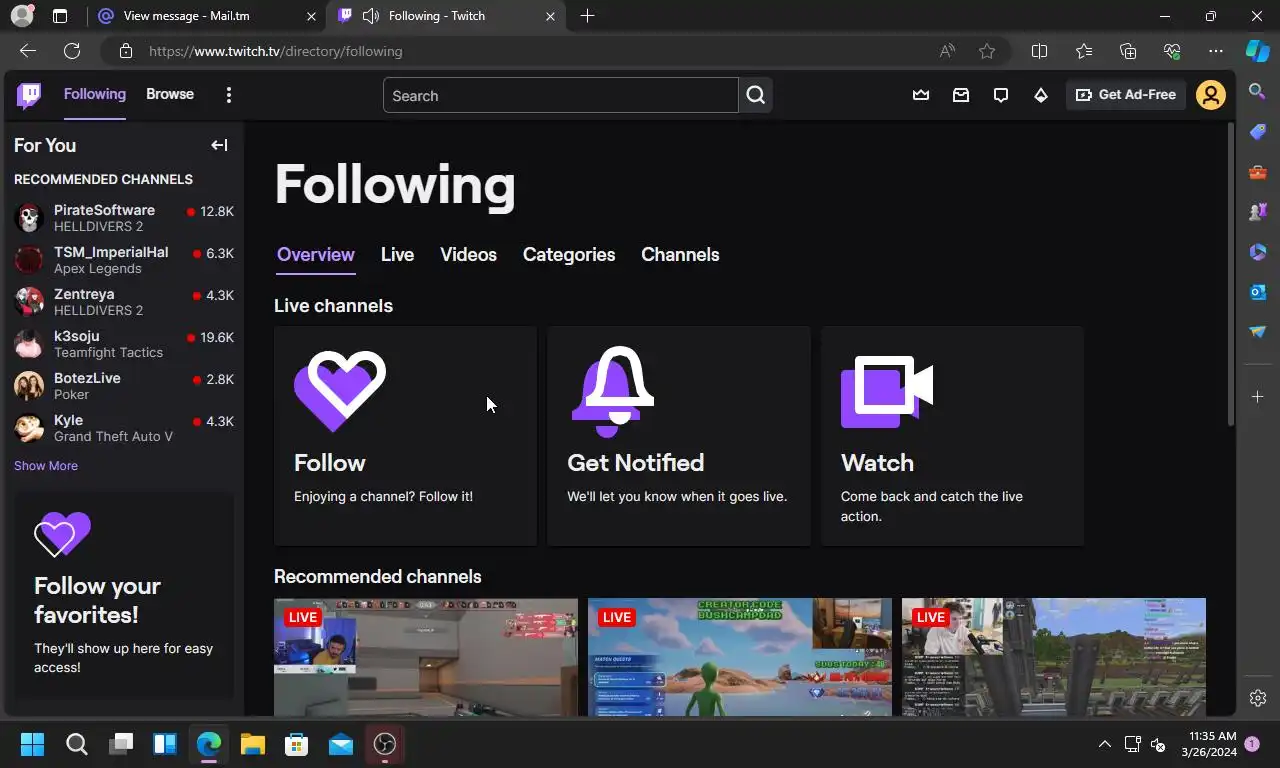
Task: Open Windows taskbar search
Action: (76, 744)
